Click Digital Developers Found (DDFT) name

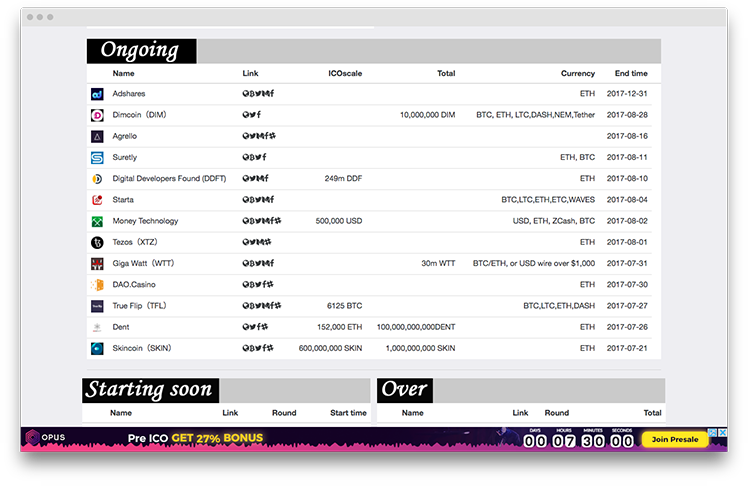pos(169,178)
